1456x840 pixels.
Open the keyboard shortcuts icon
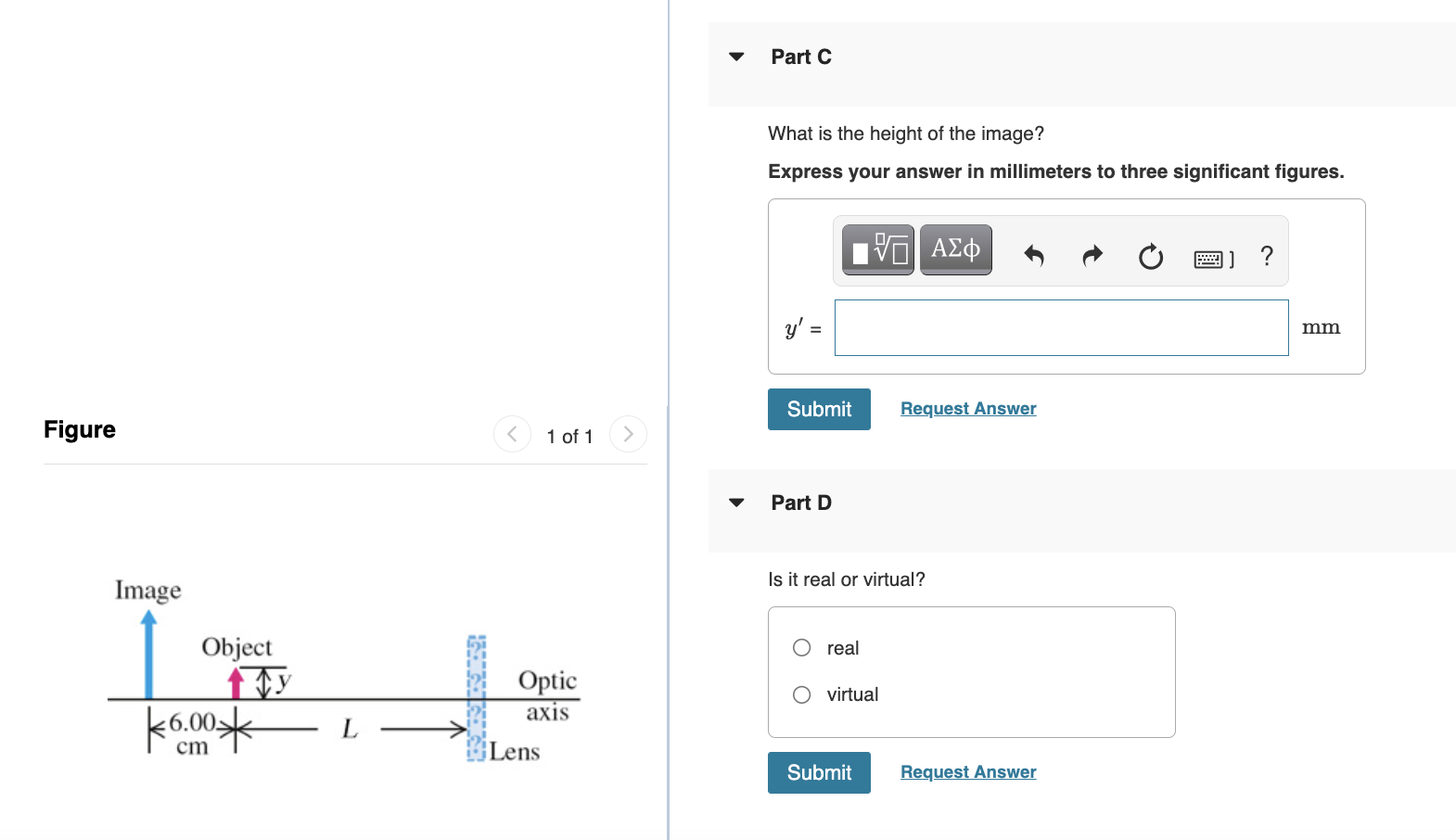(x=1210, y=259)
